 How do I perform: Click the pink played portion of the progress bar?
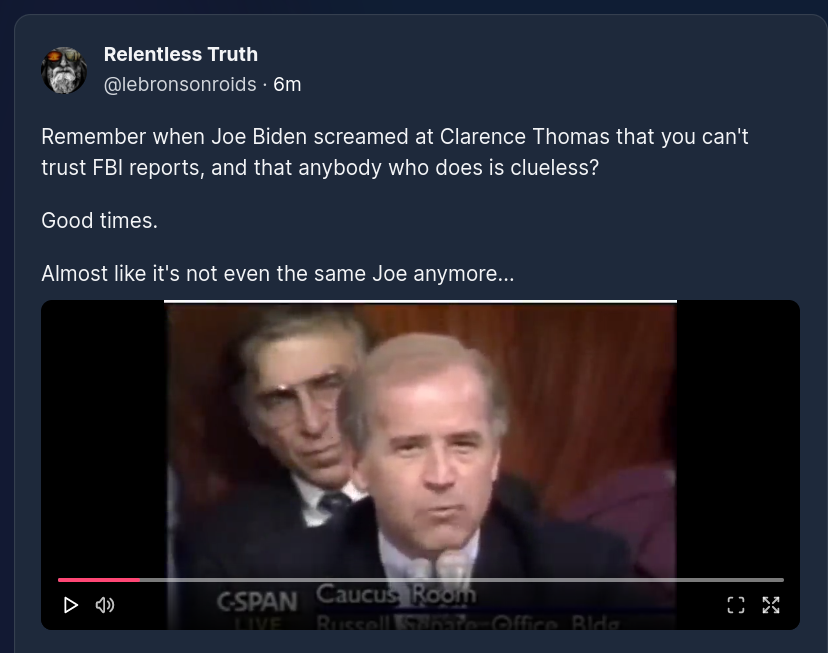click(99, 580)
